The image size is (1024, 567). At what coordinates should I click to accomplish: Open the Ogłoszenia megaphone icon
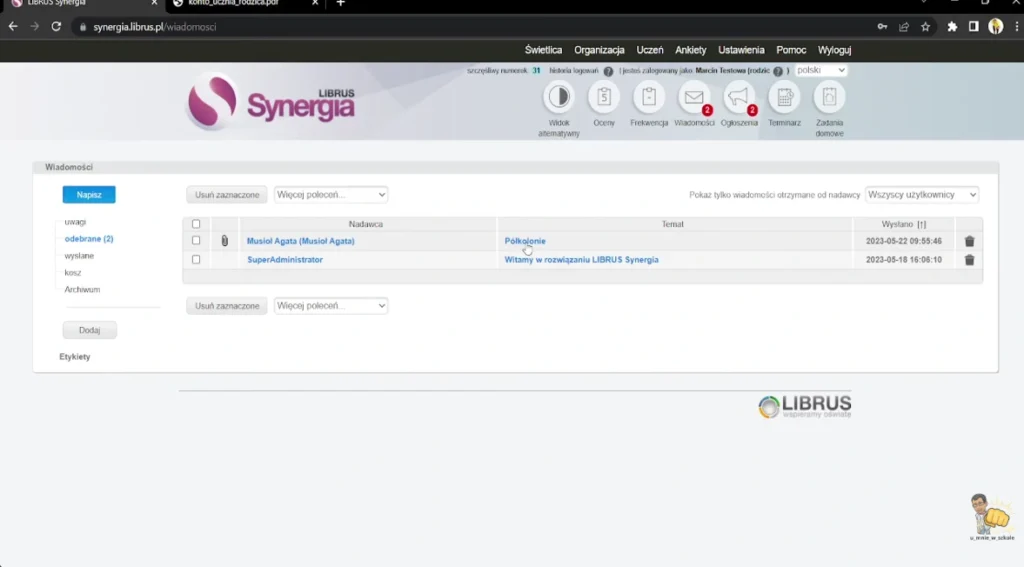[x=739, y=97]
